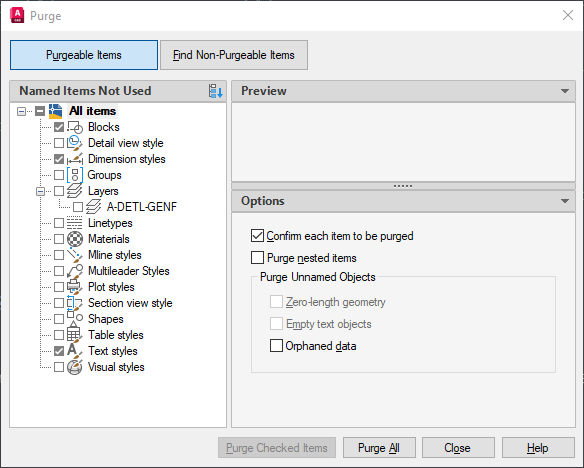Select the Purgeable Items tab
Image resolution: width=584 pixels, height=468 pixels.
(x=84, y=55)
